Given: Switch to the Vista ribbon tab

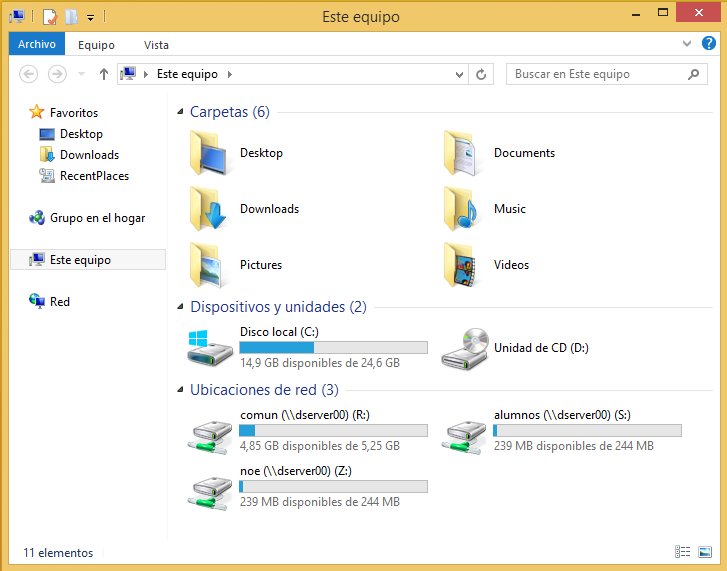Looking at the screenshot, I should point(156,45).
